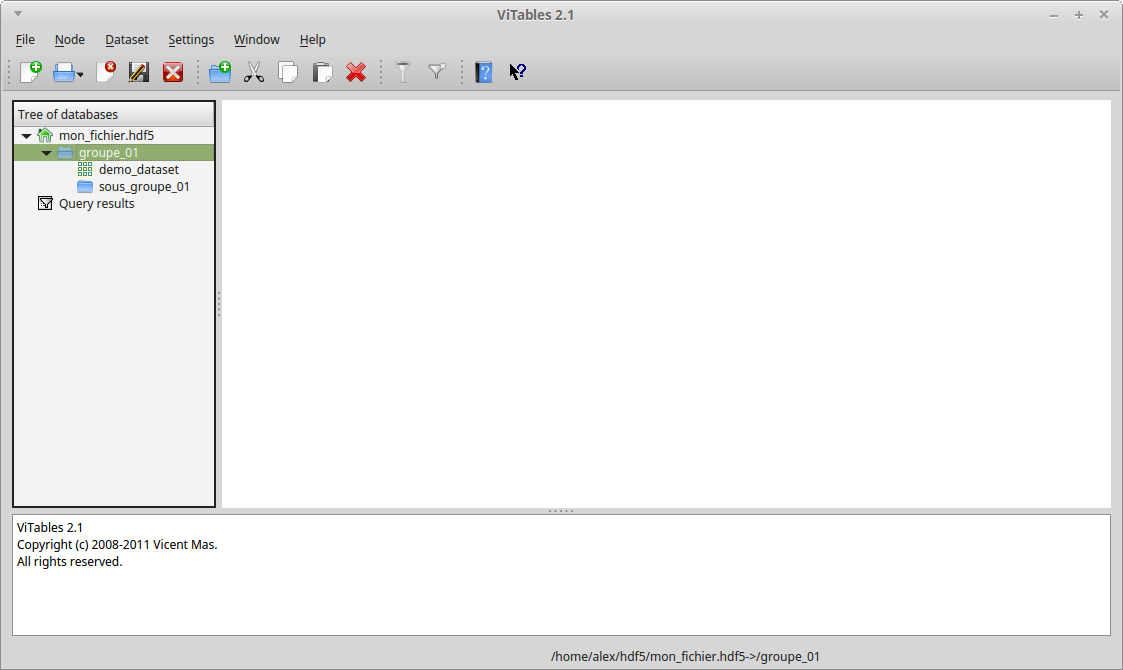
Task: Delete selected node with red X icon
Action: coord(356,72)
